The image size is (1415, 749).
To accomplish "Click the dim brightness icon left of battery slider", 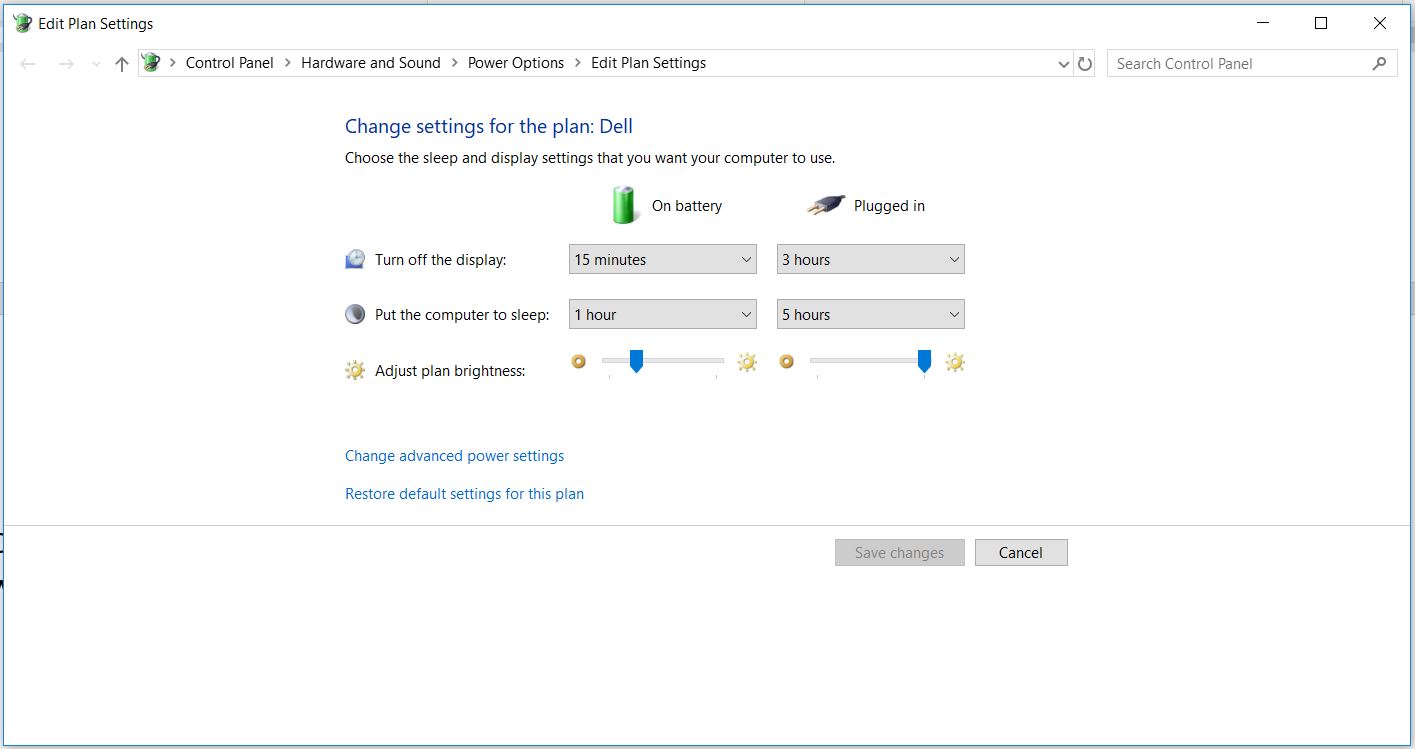I will tap(579, 362).
